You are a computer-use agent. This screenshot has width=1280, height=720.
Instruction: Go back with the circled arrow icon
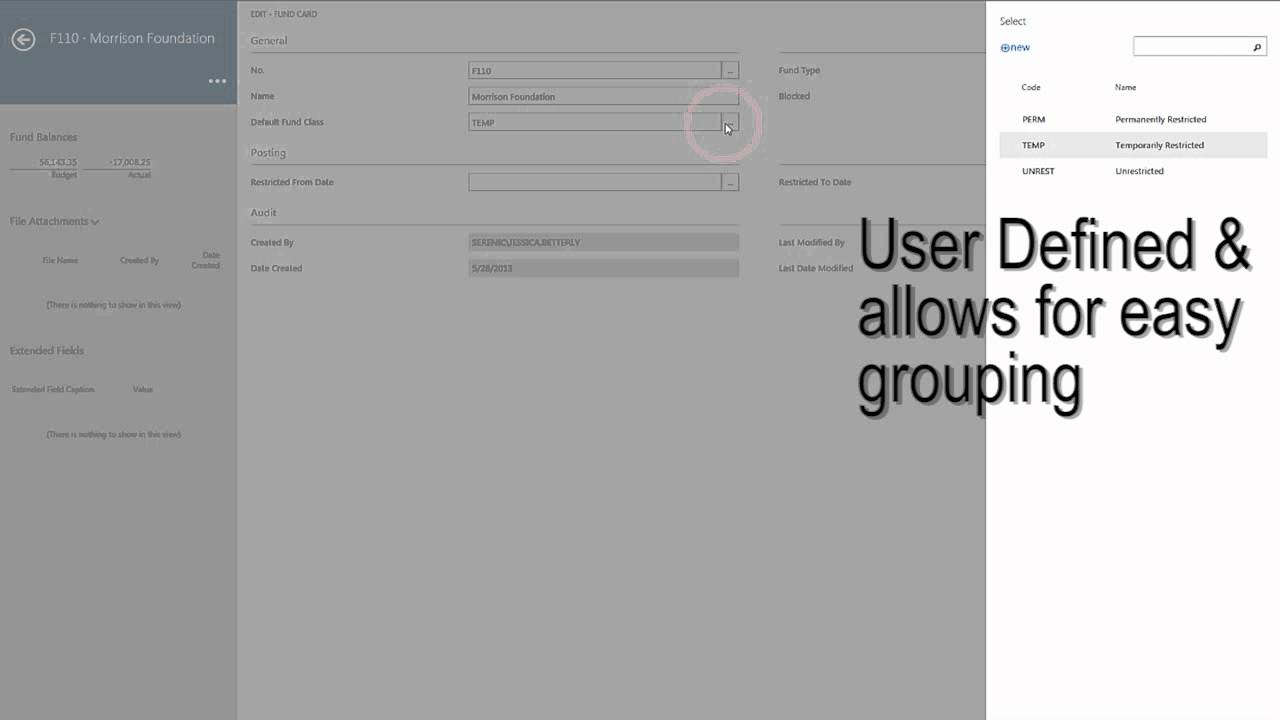click(x=23, y=39)
